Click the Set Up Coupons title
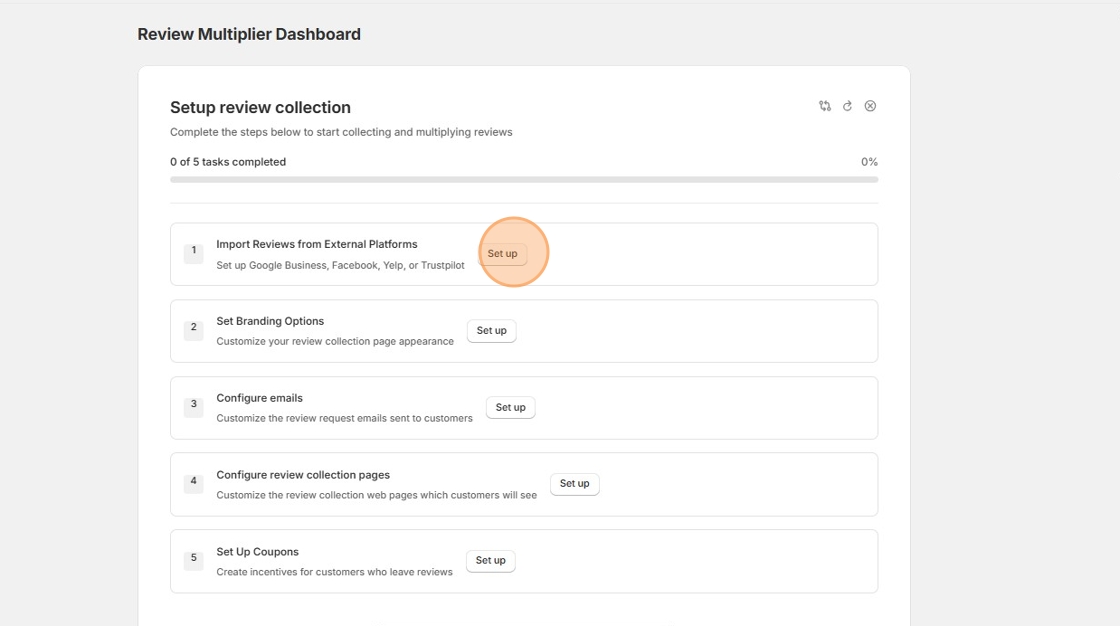Viewport: 1120px width, 626px height. point(257,552)
